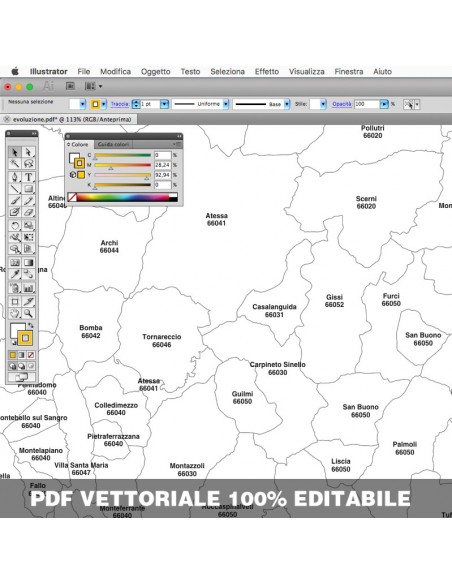The image size is (452, 584).
Task: Select the Width tool
Action: click(15, 237)
